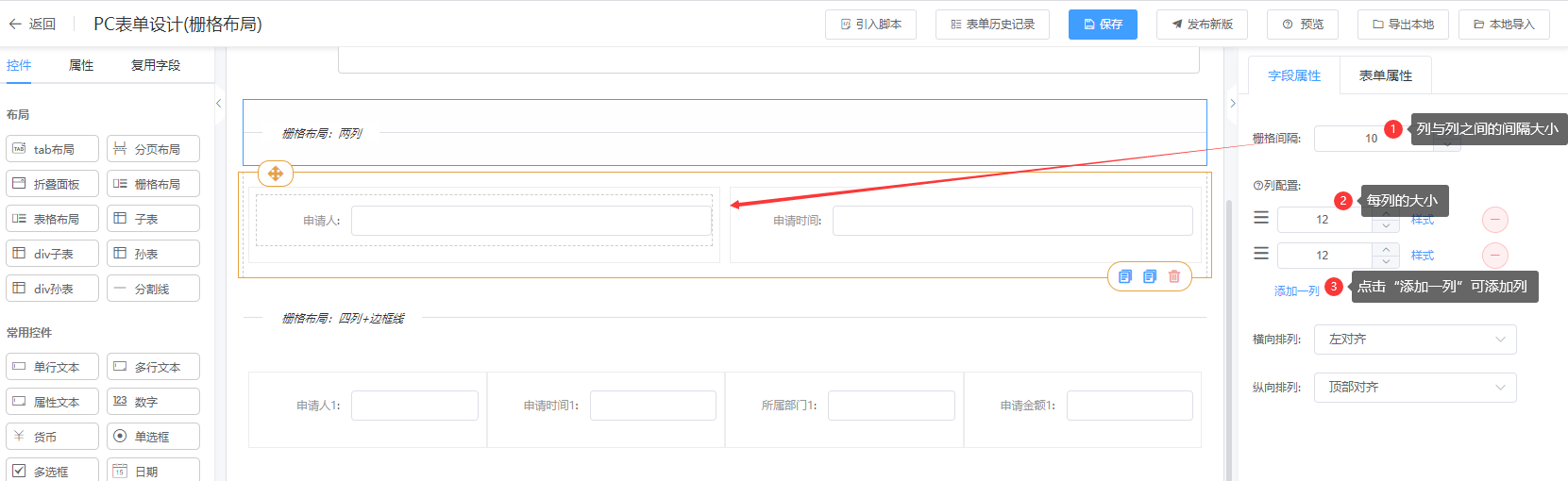Image resolution: width=1568 pixels, height=481 pixels.
Task: Export form with 导出本地
Action: click(1403, 25)
